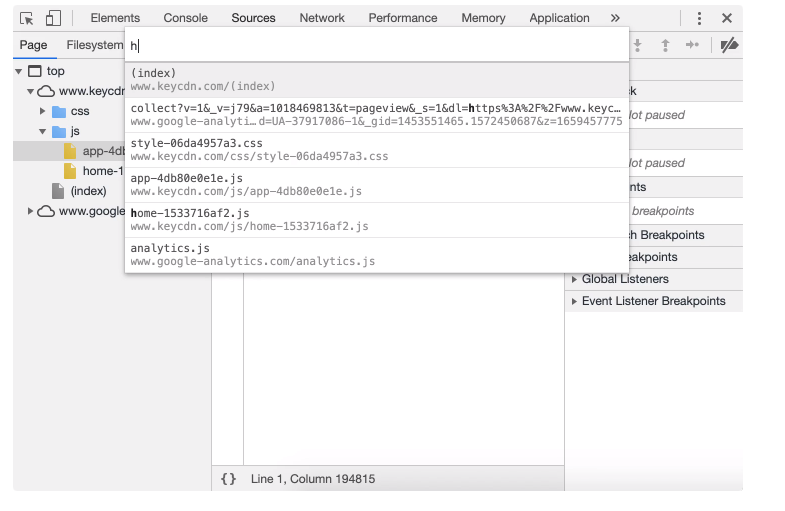The width and height of the screenshot is (785, 511).
Task: Click the pretty print braces icon
Action: click(228, 479)
